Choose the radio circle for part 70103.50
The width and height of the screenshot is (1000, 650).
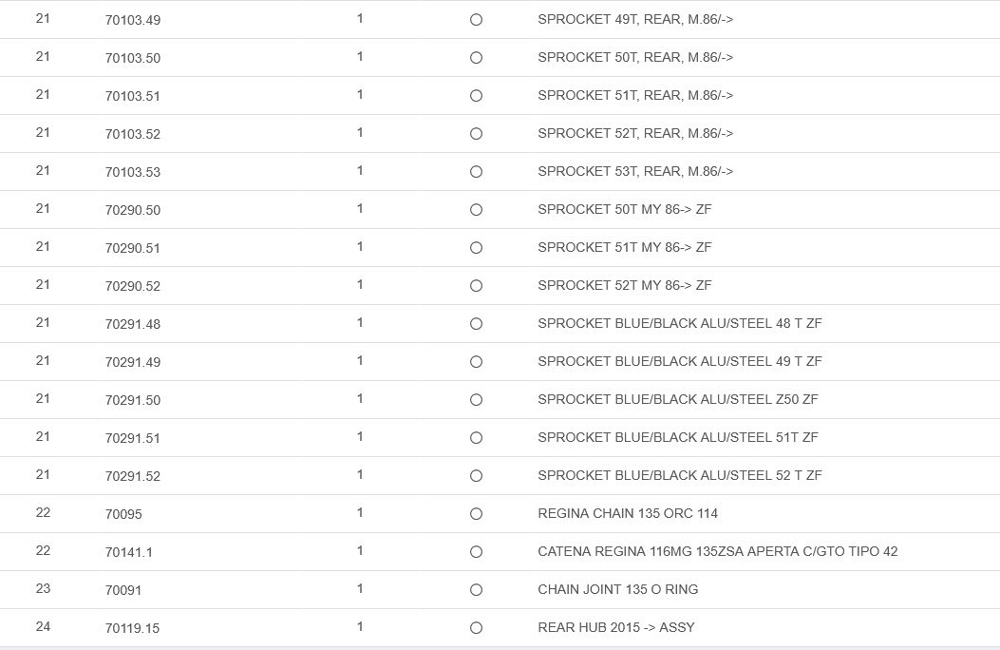tap(476, 58)
